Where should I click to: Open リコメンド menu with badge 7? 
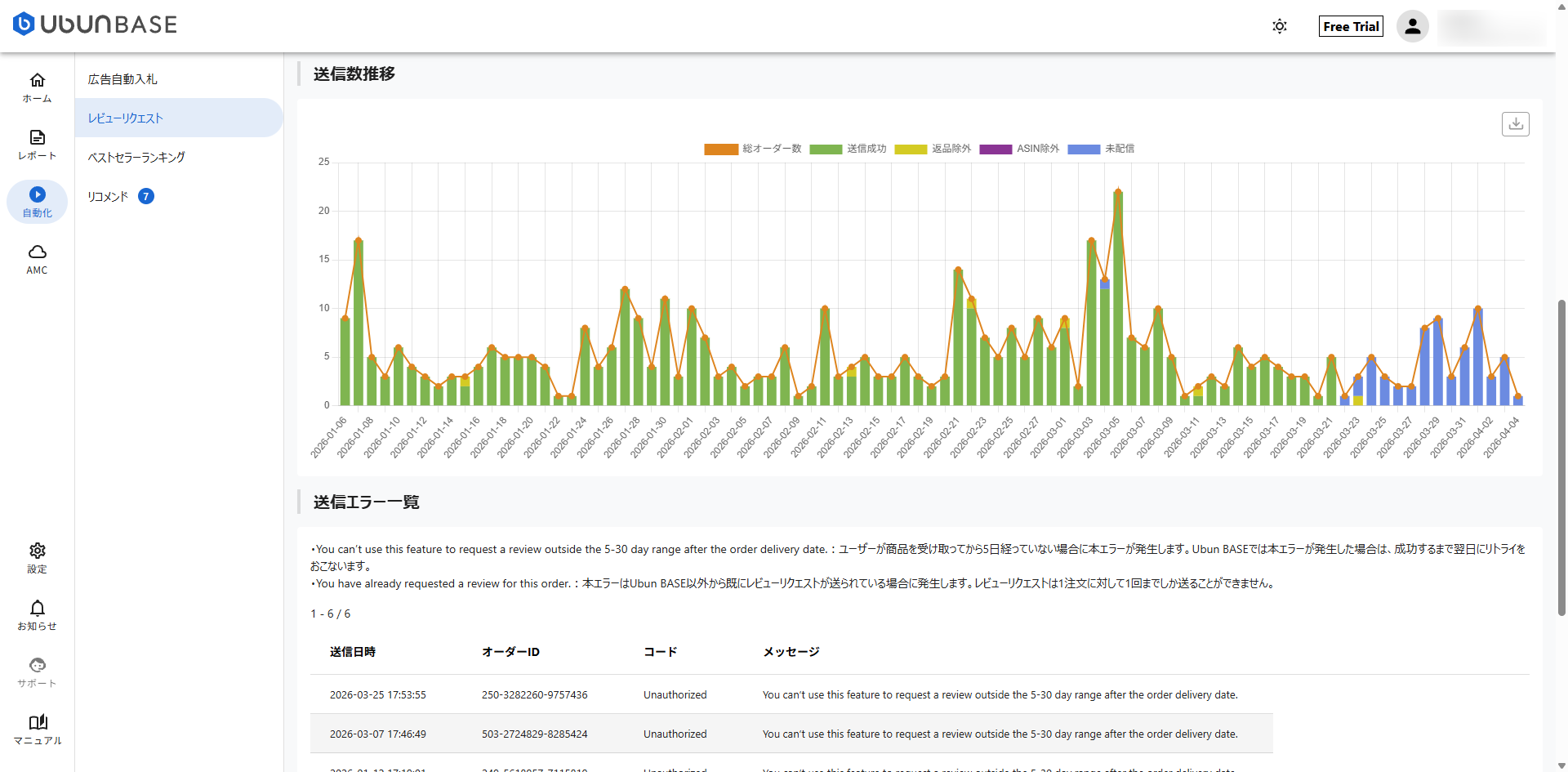click(x=109, y=196)
